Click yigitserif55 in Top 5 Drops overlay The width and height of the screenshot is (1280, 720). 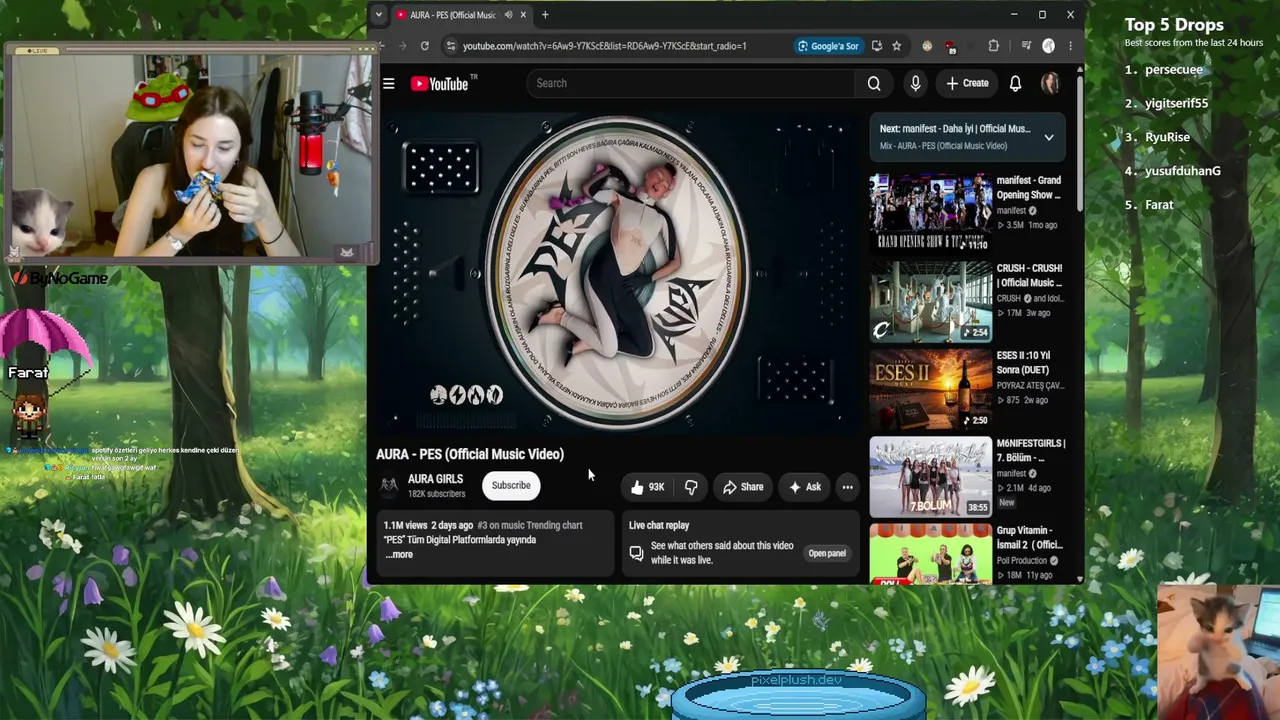coord(1177,104)
